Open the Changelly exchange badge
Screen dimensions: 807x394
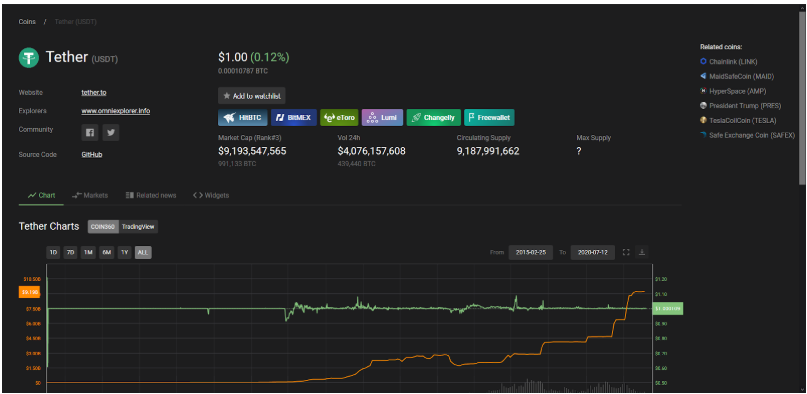click(433, 118)
